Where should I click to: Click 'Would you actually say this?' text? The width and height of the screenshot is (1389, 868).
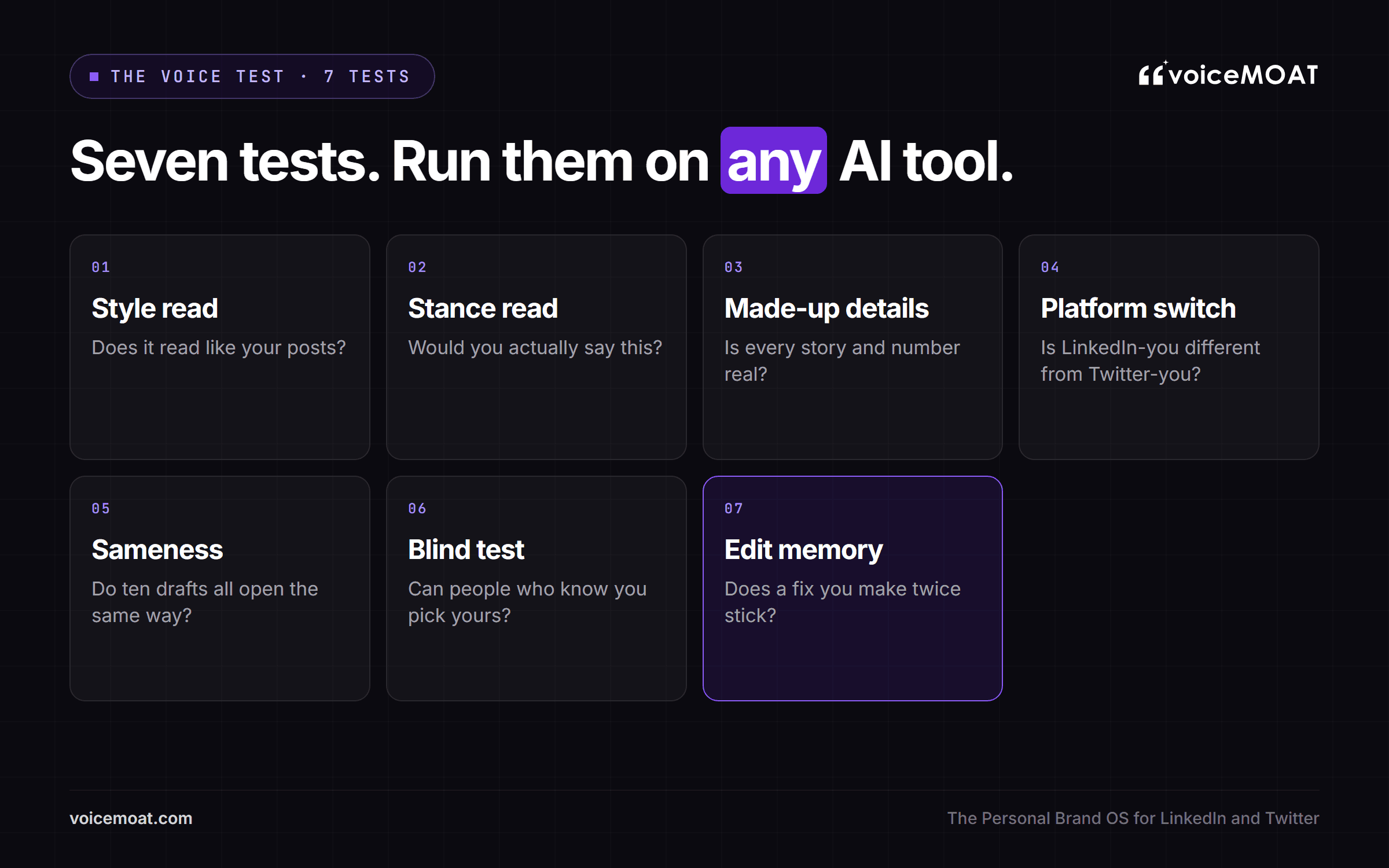click(x=535, y=347)
